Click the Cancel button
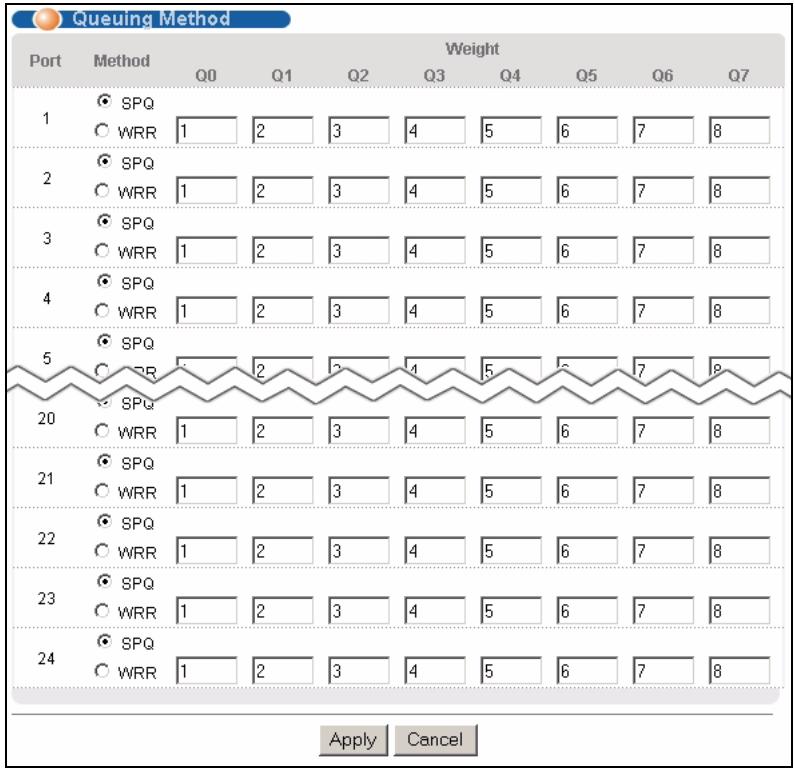 (436, 740)
